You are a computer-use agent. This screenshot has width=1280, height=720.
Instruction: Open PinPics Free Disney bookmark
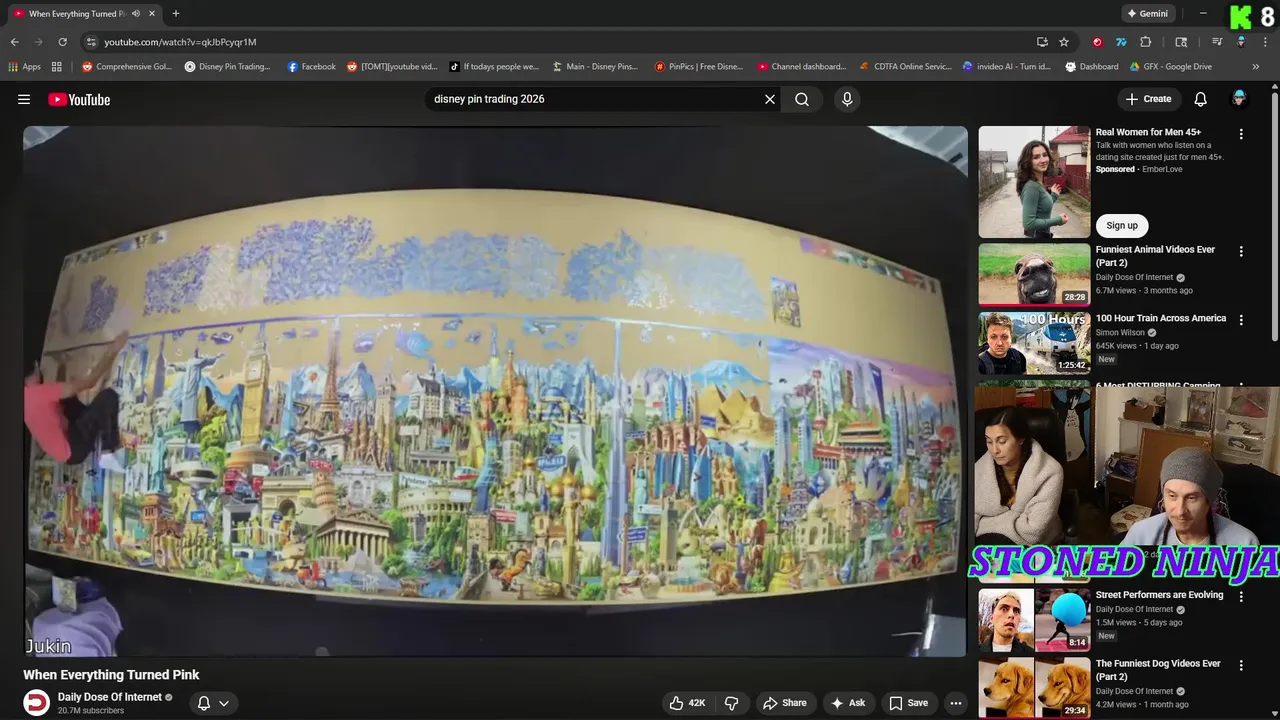tap(699, 67)
